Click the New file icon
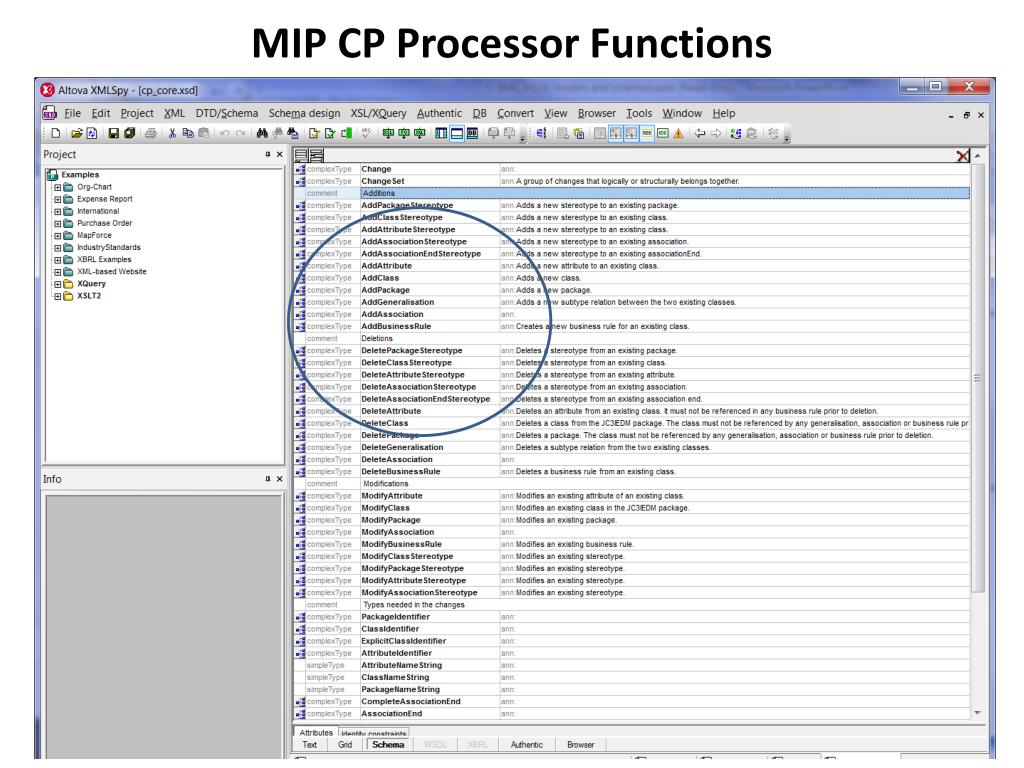 coord(56,133)
